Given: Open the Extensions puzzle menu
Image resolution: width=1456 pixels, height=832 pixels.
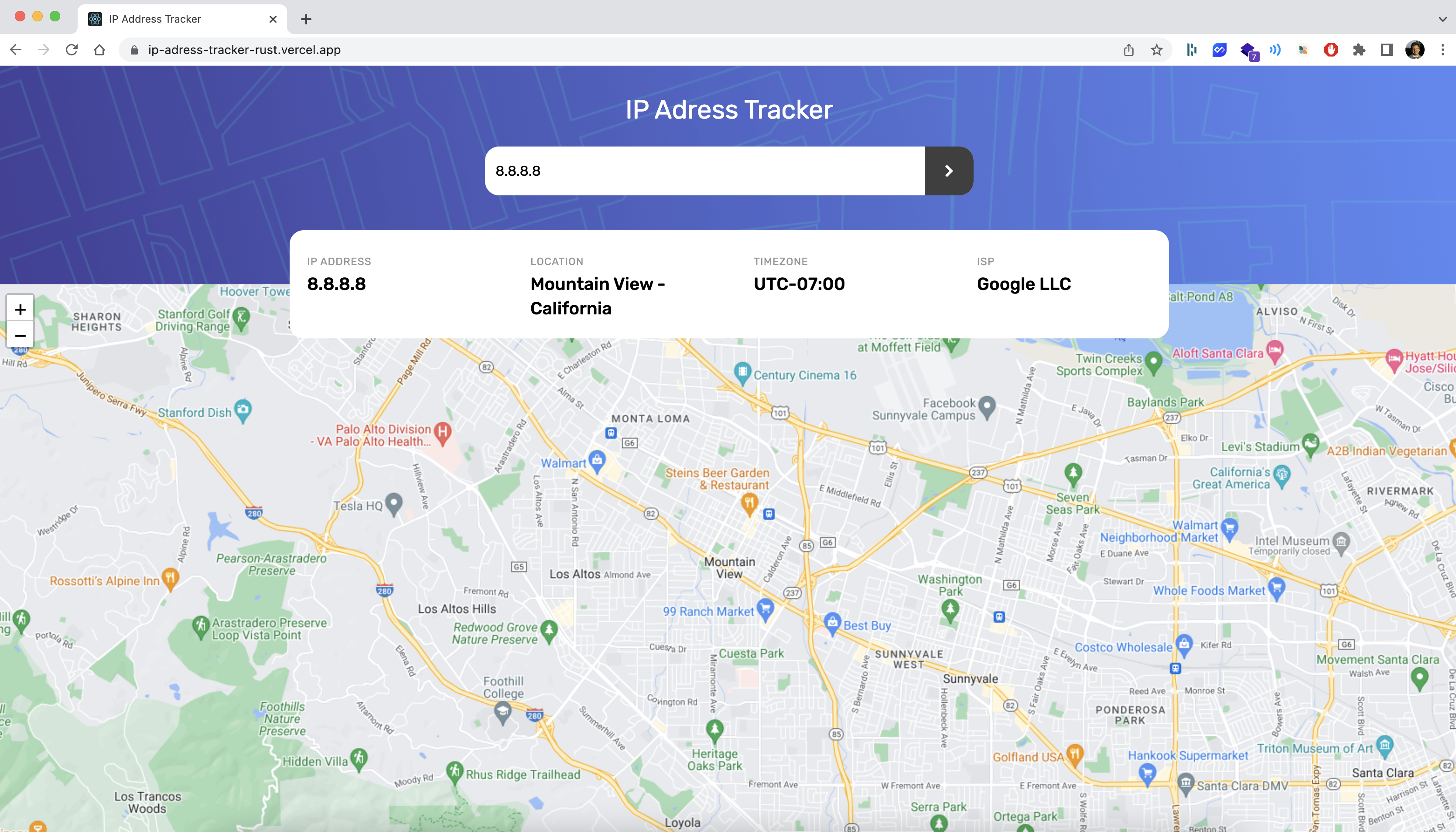Looking at the screenshot, I should (x=1359, y=50).
